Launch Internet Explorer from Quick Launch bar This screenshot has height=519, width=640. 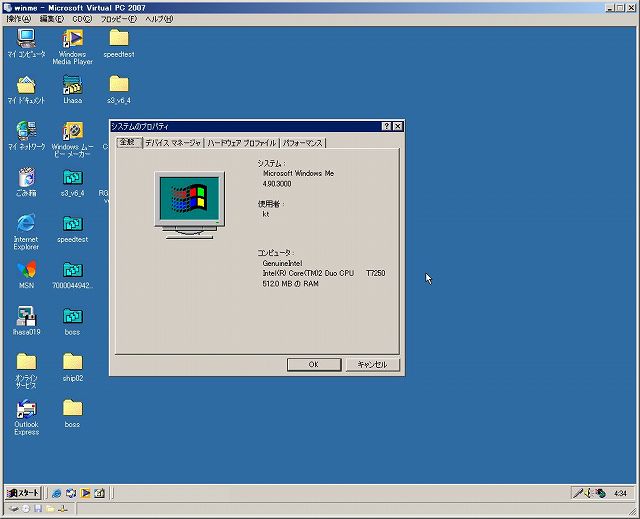(x=56, y=493)
